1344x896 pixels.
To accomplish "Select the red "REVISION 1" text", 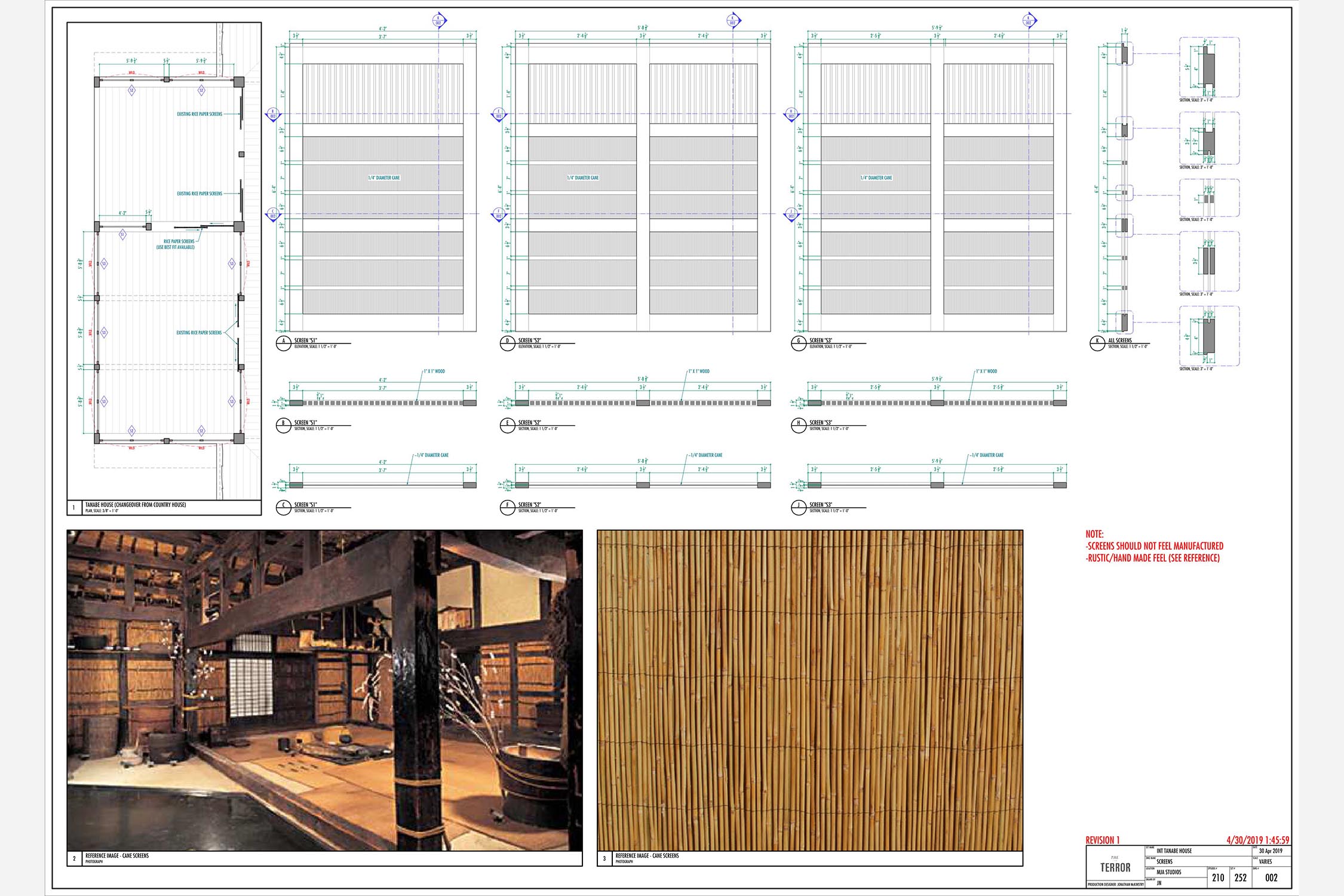I will (x=1103, y=840).
